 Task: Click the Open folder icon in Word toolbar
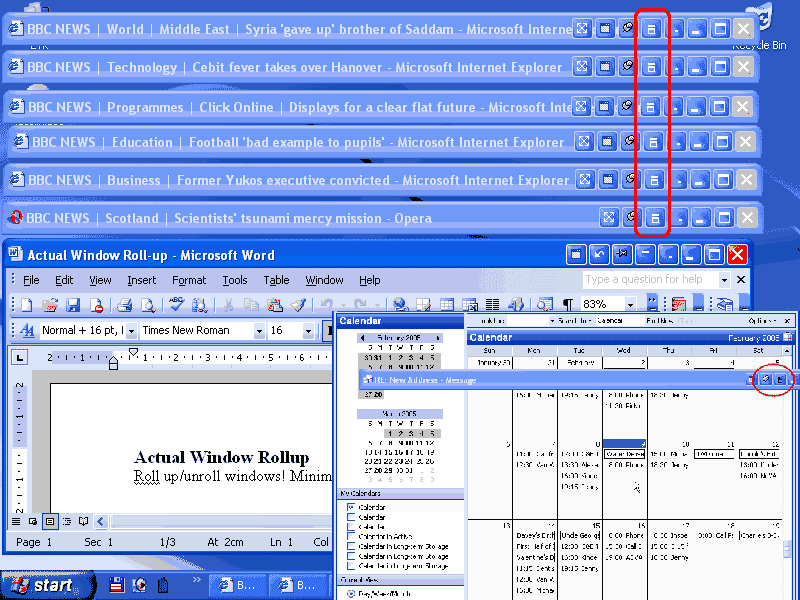49,305
